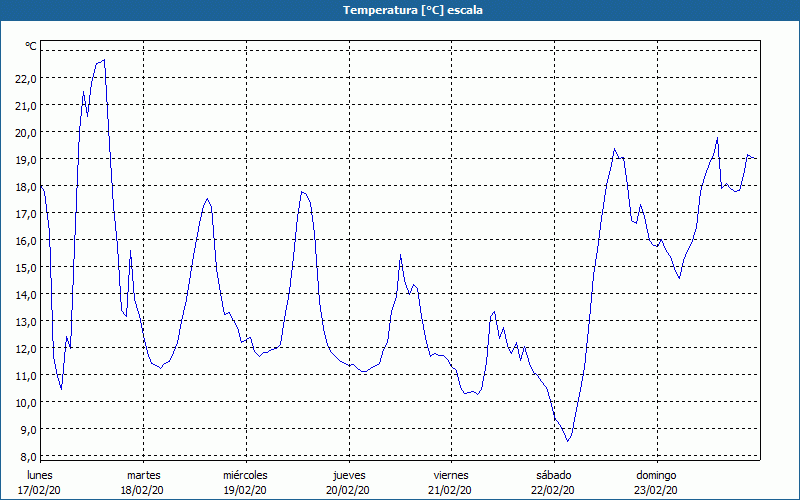Screen dimensions: 800x500
Task: Click the 'jueves' day label
Action: [x=349, y=475]
